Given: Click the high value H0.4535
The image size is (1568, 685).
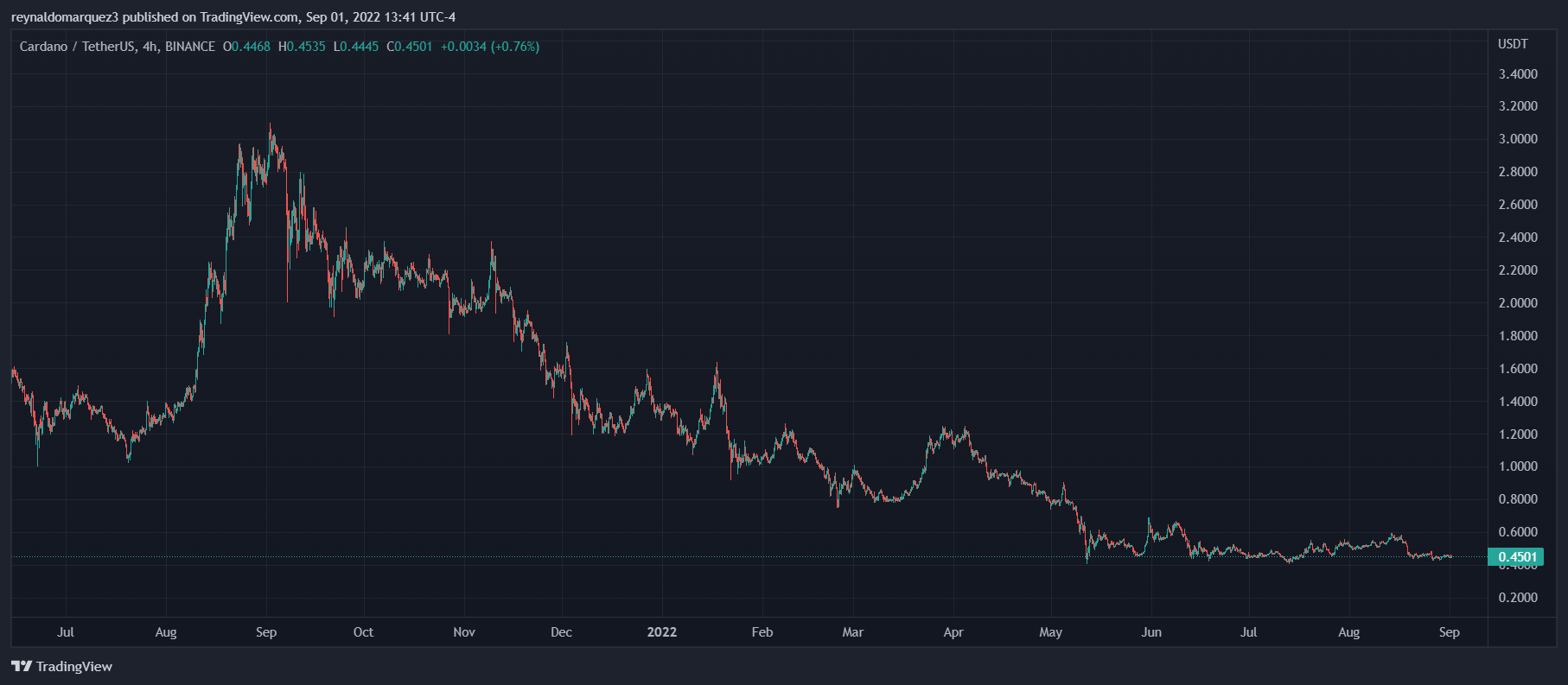Looking at the screenshot, I should coord(302,47).
